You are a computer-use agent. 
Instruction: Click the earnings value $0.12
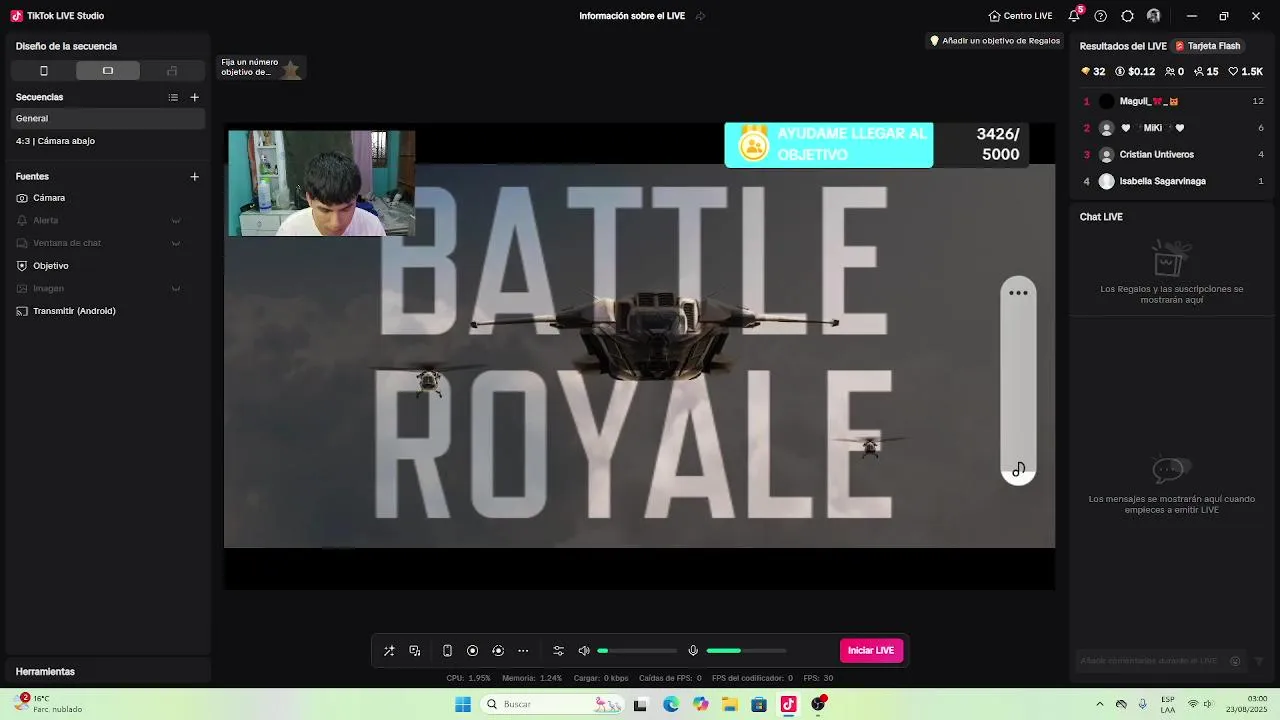point(1135,72)
